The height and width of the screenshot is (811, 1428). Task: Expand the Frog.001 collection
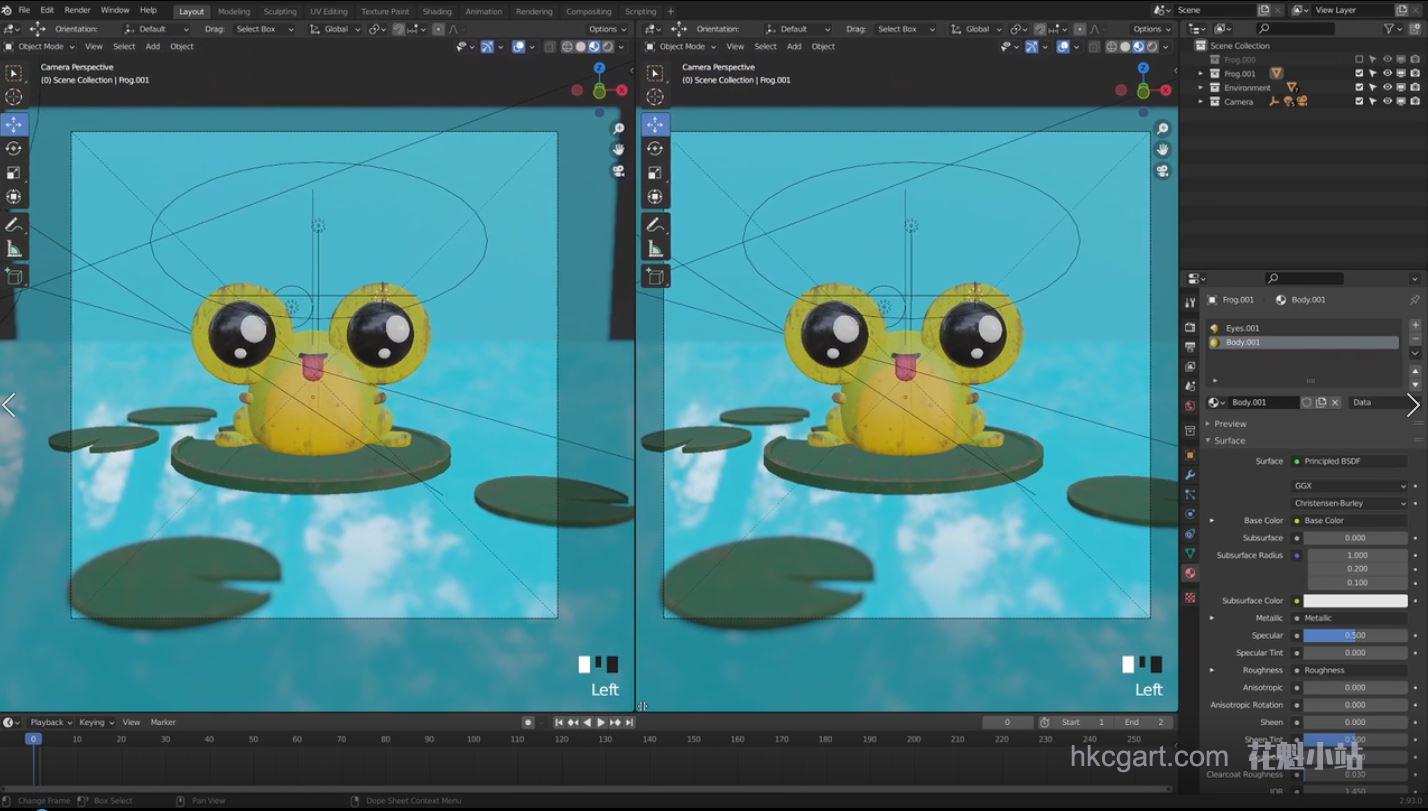click(x=1201, y=74)
